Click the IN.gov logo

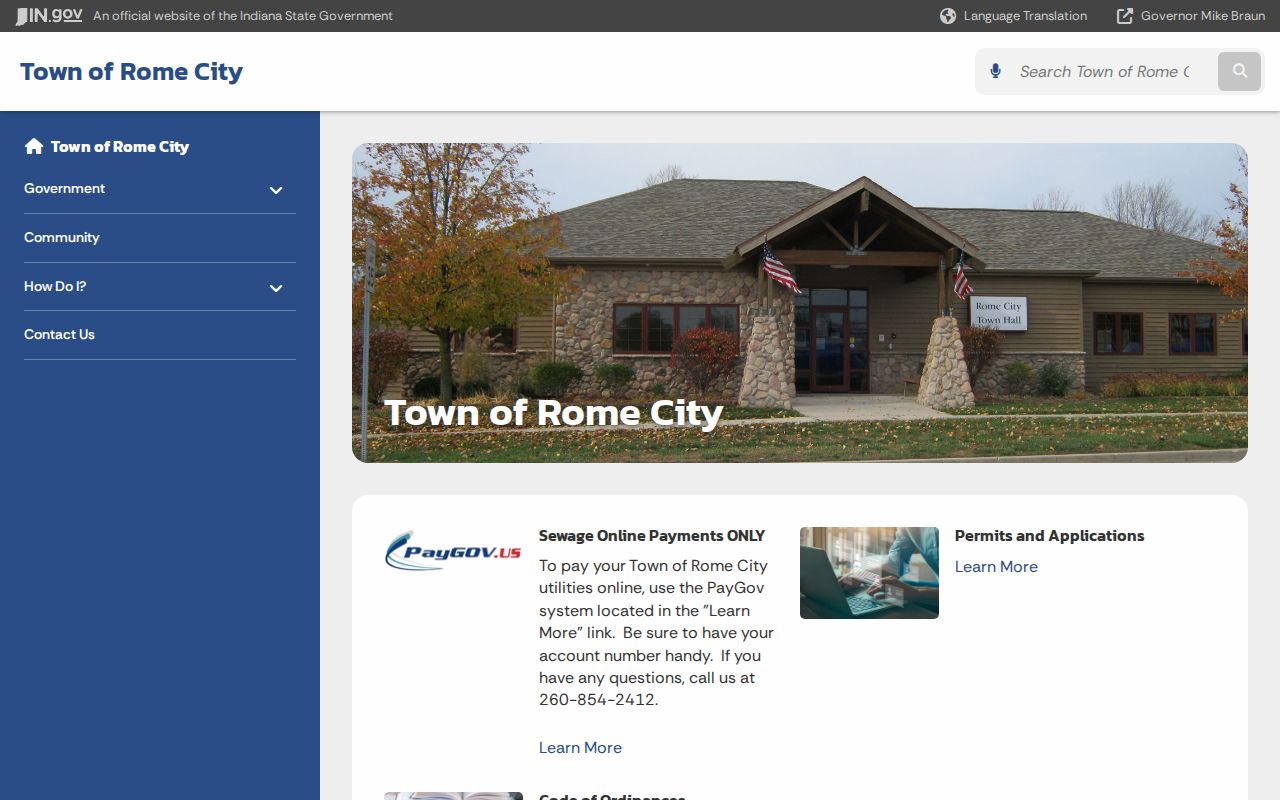coord(49,16)
